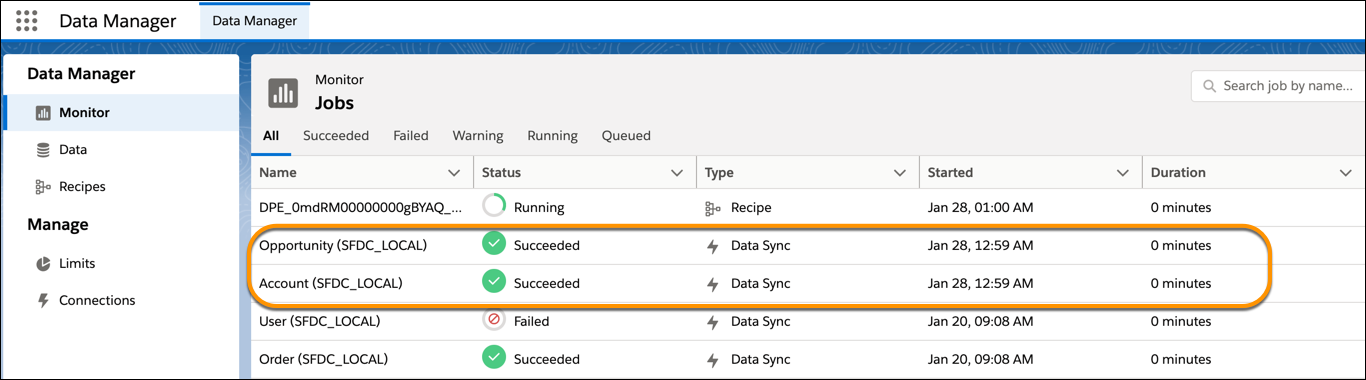The image size is (1366, 380).
Task: Switch to the Succeeded jobs tab
Action: coord(336,136)
